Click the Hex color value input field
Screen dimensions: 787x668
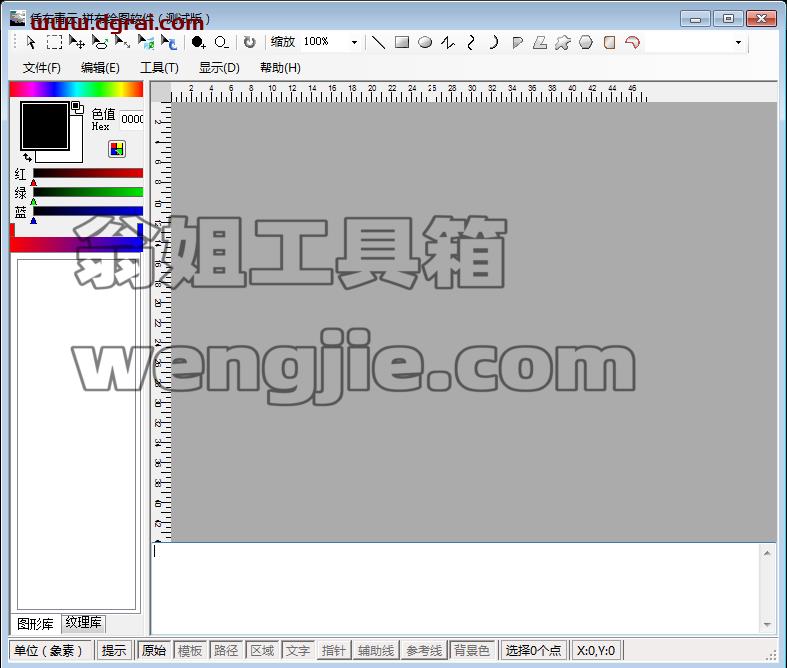[132, 119]
